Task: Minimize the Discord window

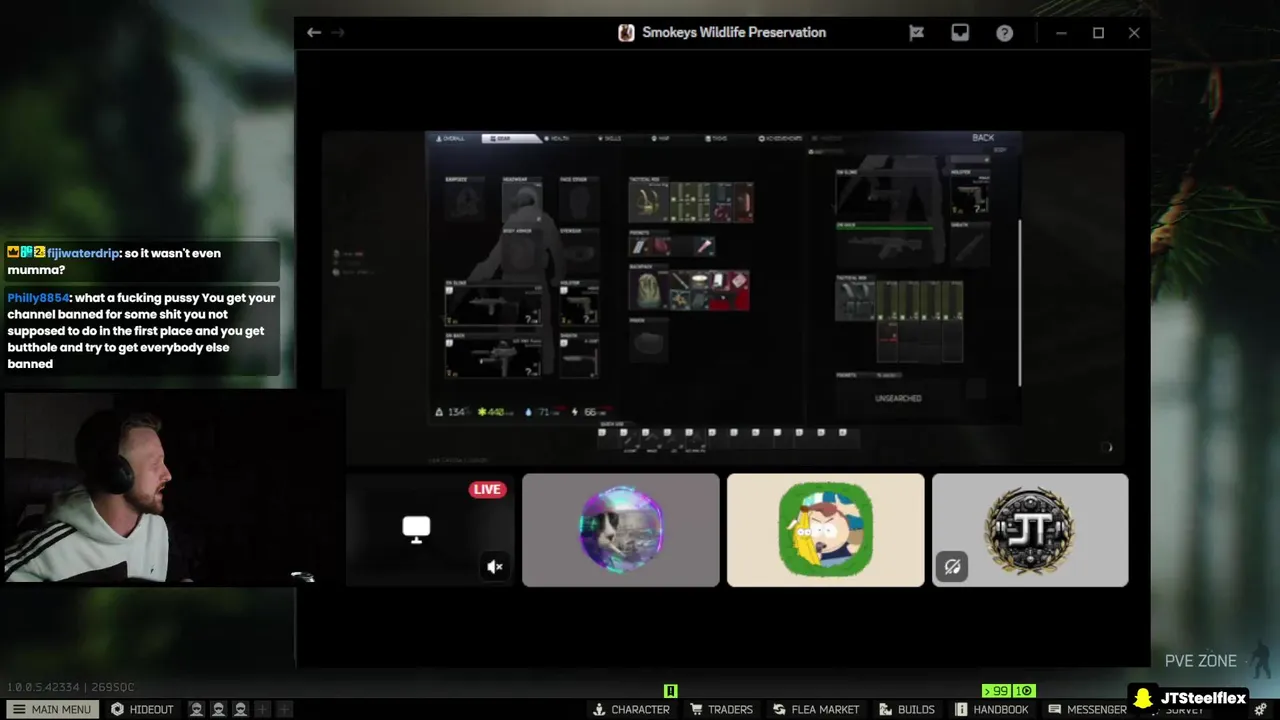Action: tap(1061, 33)
